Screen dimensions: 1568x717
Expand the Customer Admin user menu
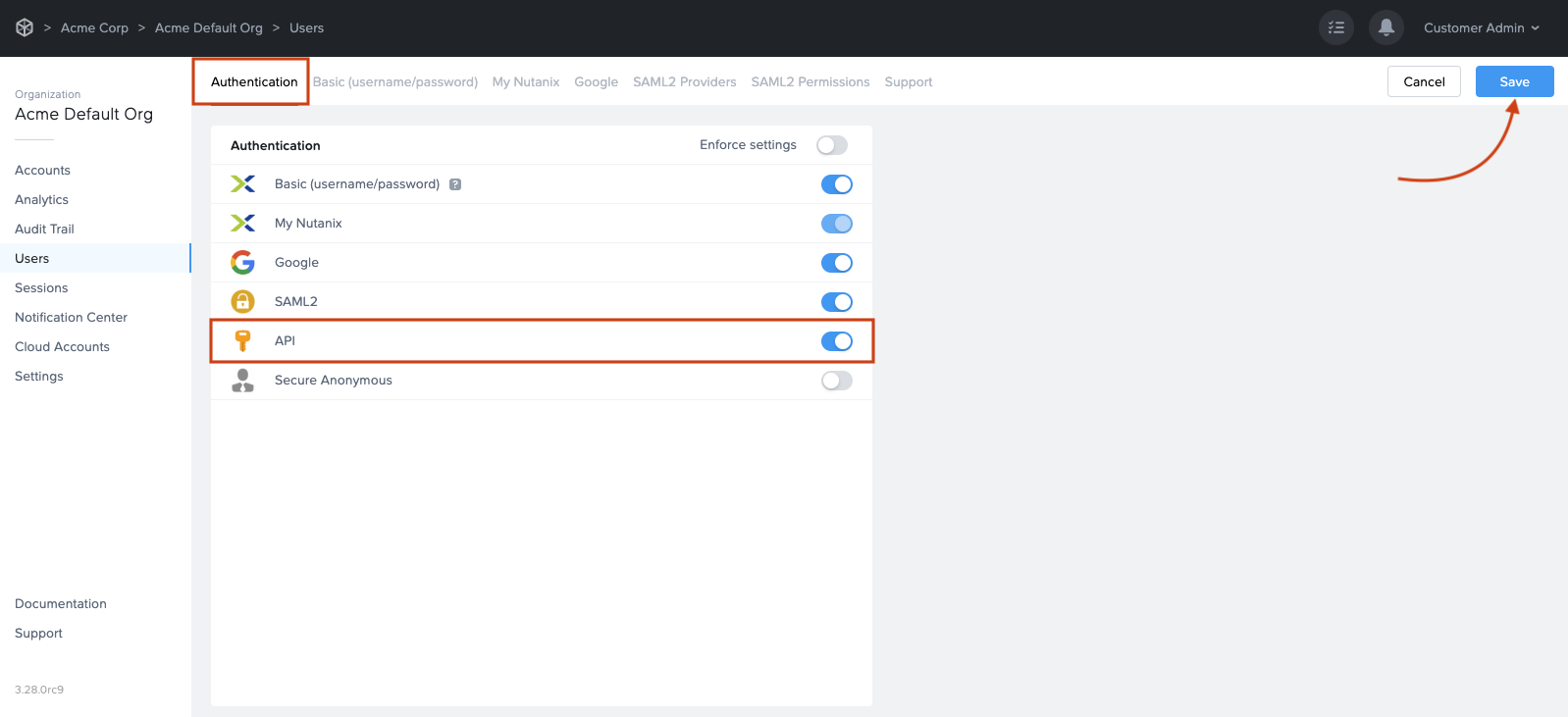pyautogui.click(x=1481, y=27)
